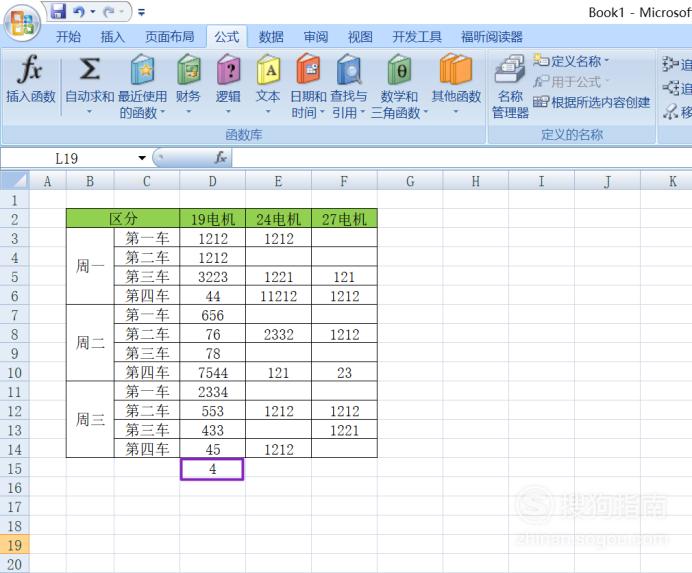Open the Name Box dropdown arrow
Viewport: 692px width, 573px height.
coord(142,158)
